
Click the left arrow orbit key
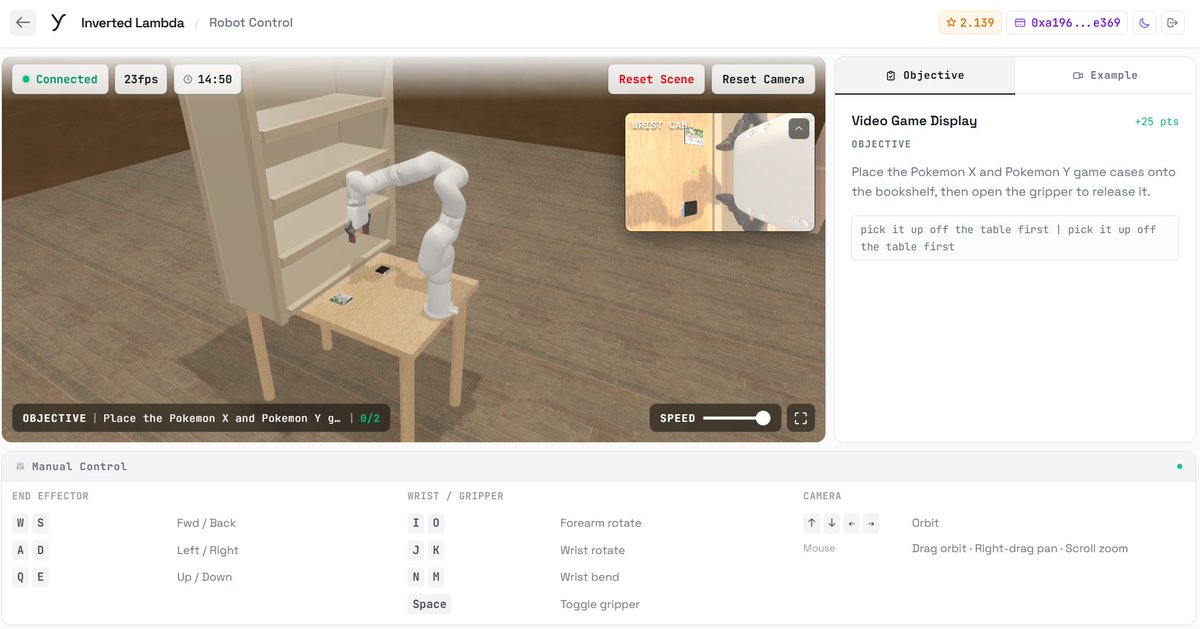tap(851, 523)
